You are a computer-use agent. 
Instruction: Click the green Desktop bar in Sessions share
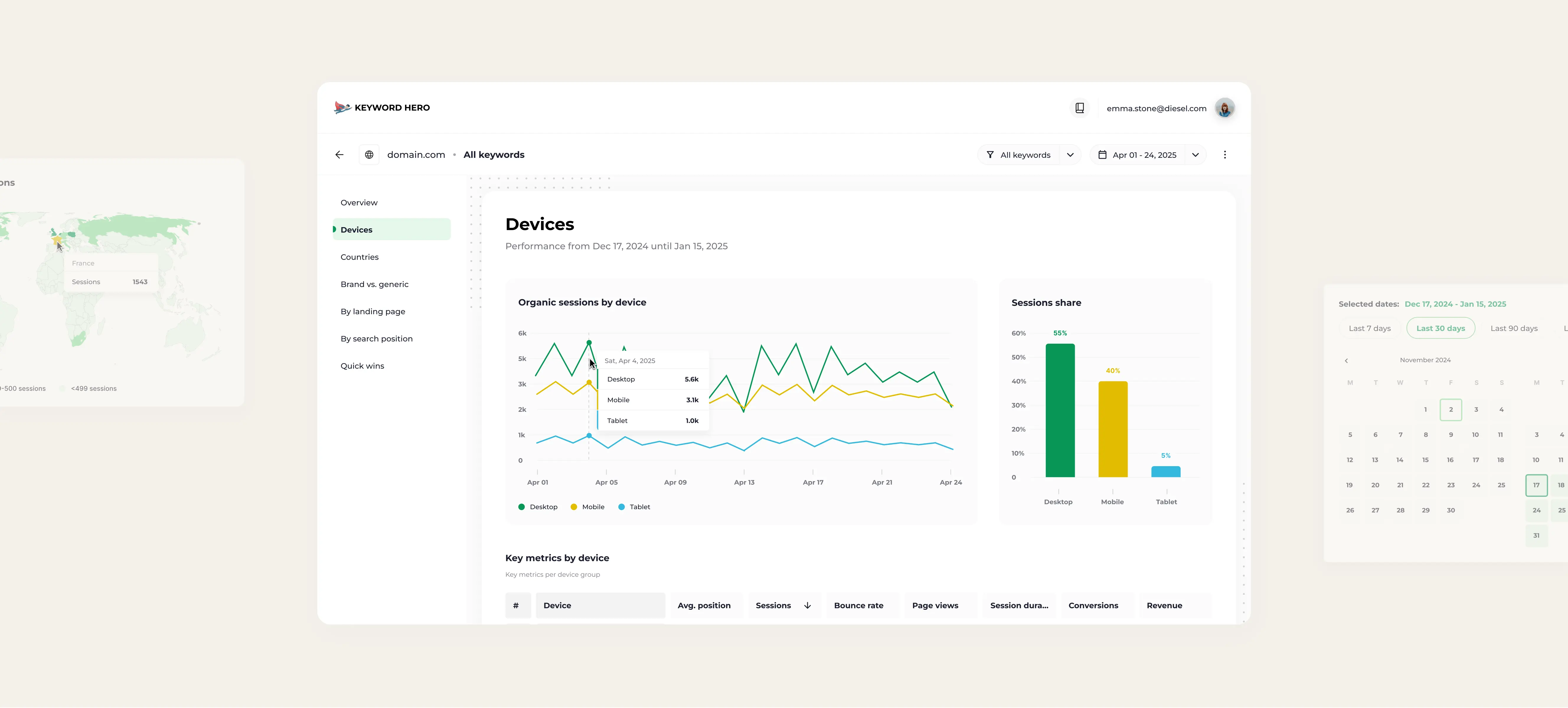1060,411
